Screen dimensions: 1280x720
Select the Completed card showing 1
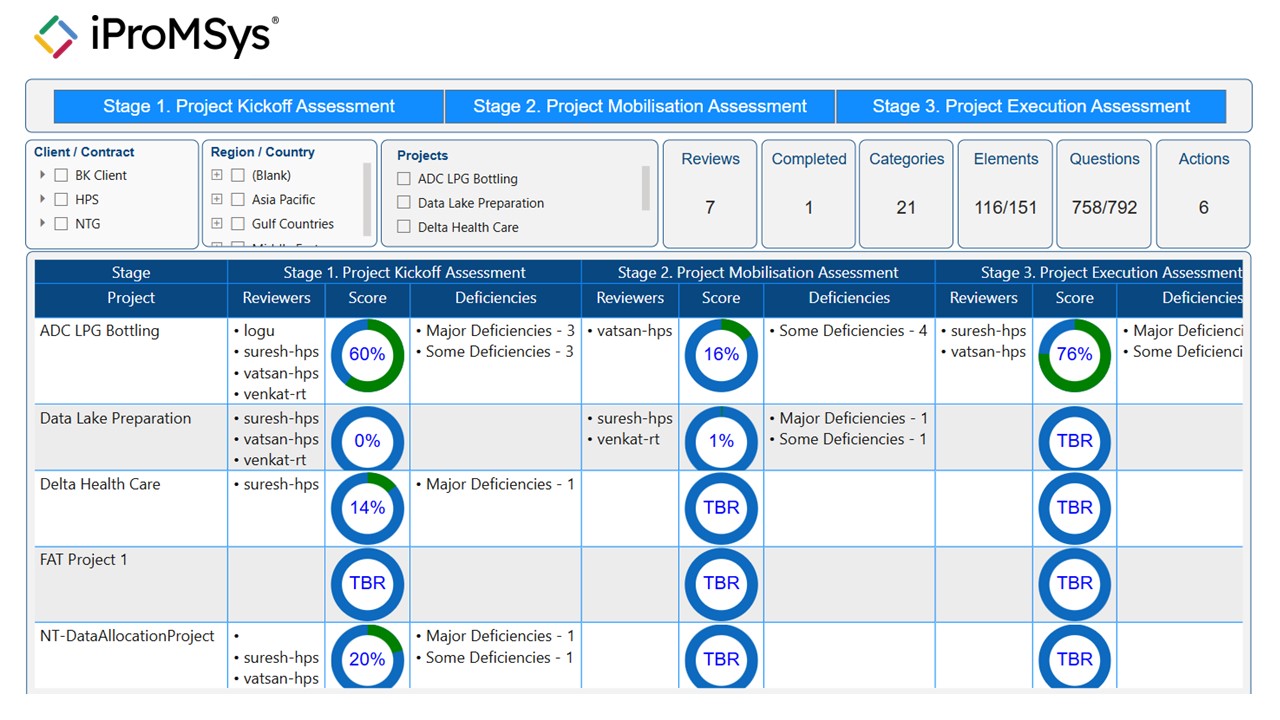(x=809, y=194)
